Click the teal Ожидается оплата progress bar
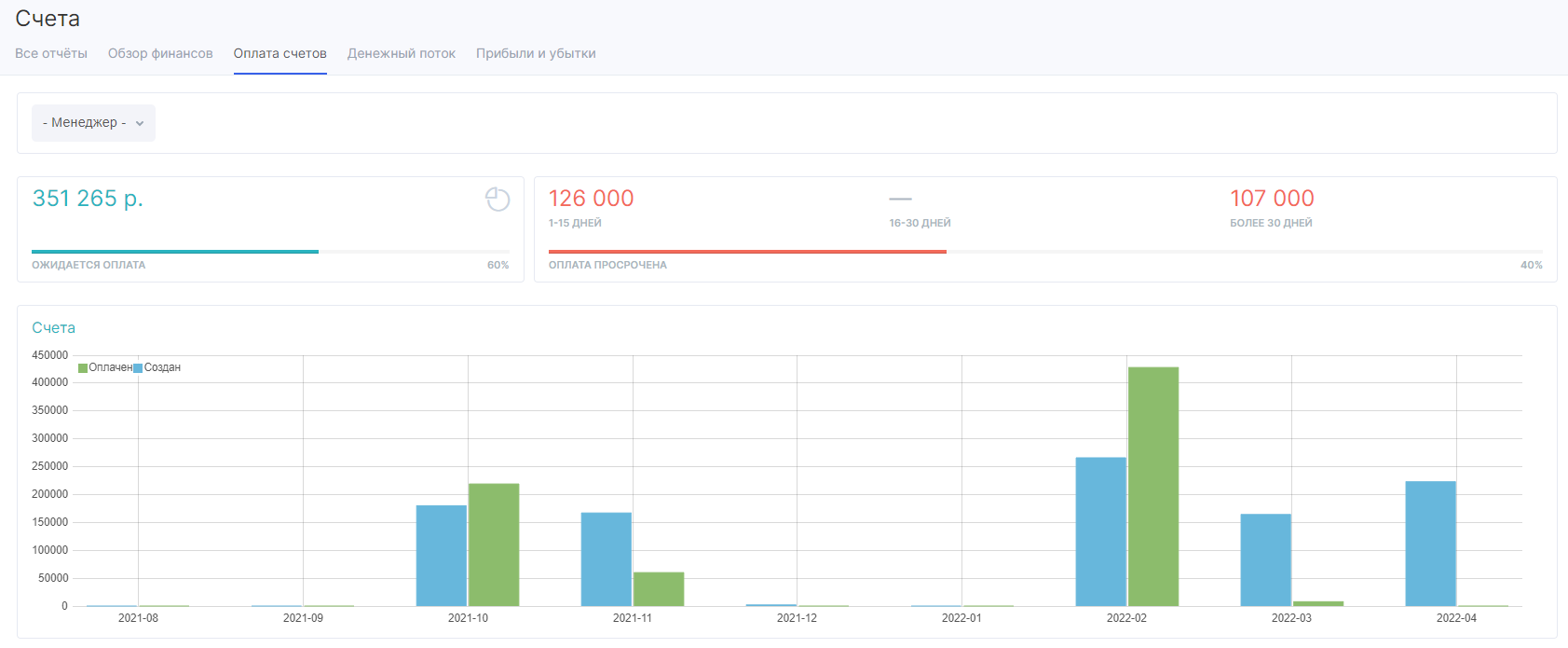The image size is (1568, 648). click(175, 252)
